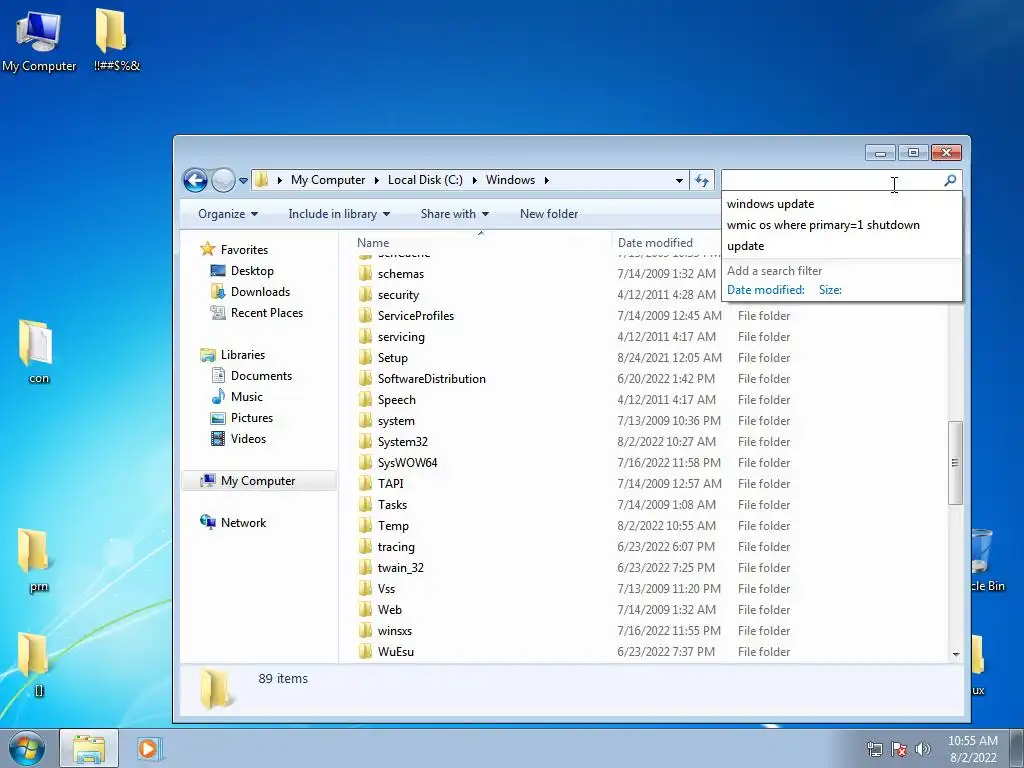Click the refresh button beside address bar
Viewport: 1024px width, 768px height.
[x=702, y=180]
